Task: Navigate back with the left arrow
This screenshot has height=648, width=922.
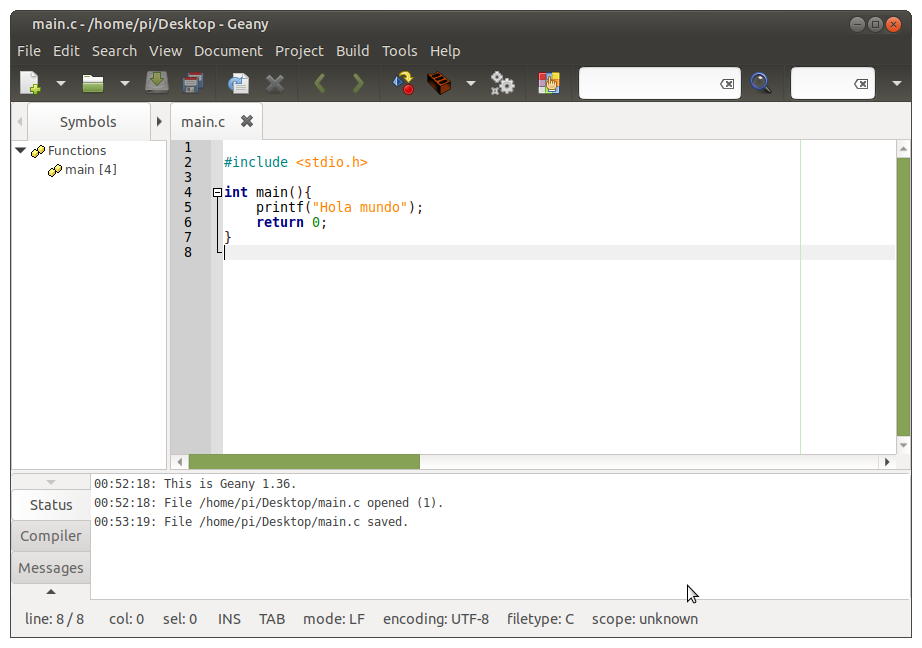Action: click(320, 83)
